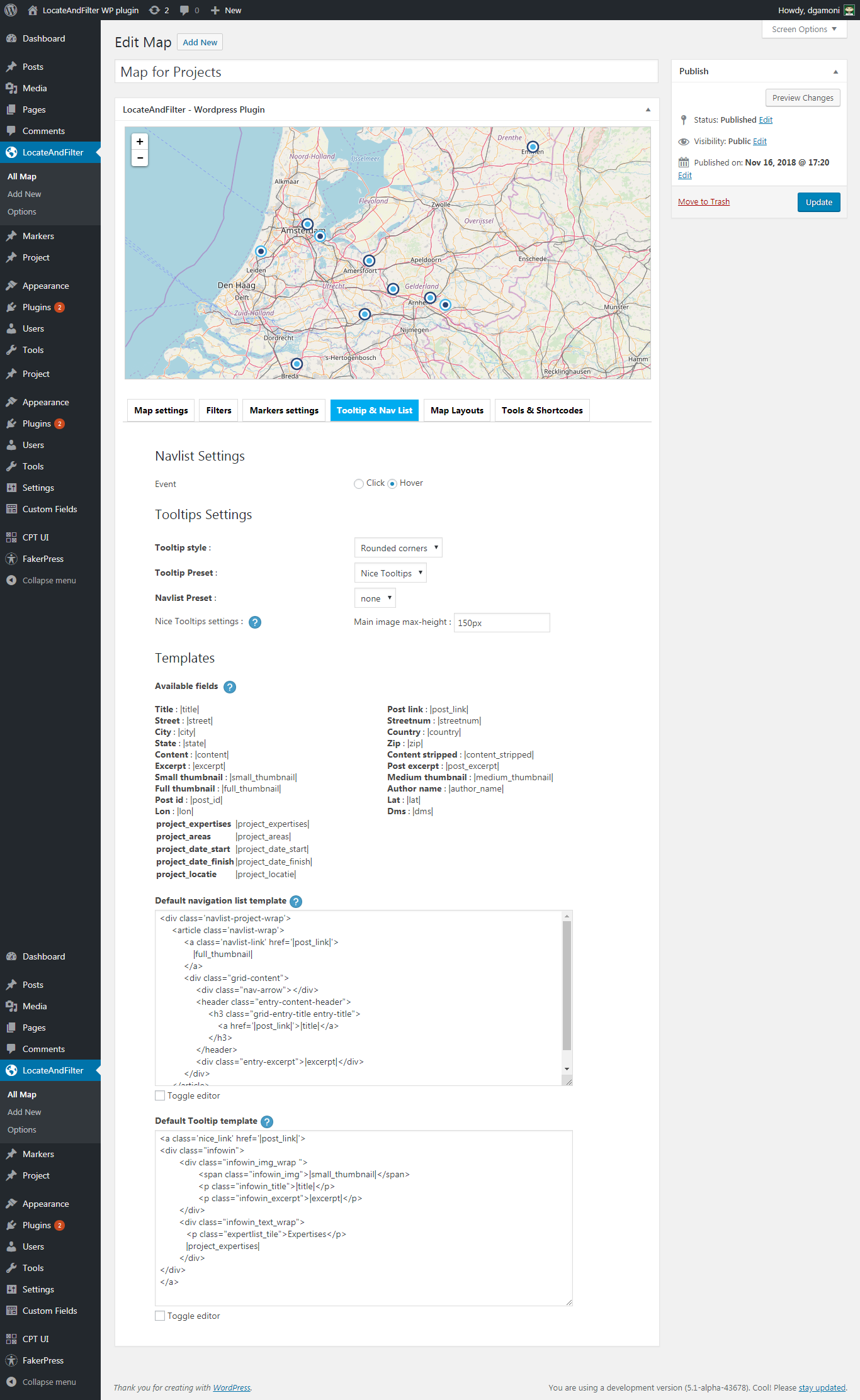Open help icon next to Available fields
This screenshot has height=1400, width=860.
[230, 687]
